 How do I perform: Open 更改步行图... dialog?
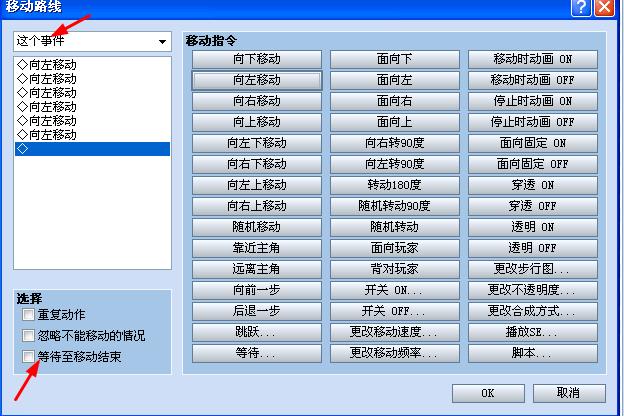tap(533, 269)
